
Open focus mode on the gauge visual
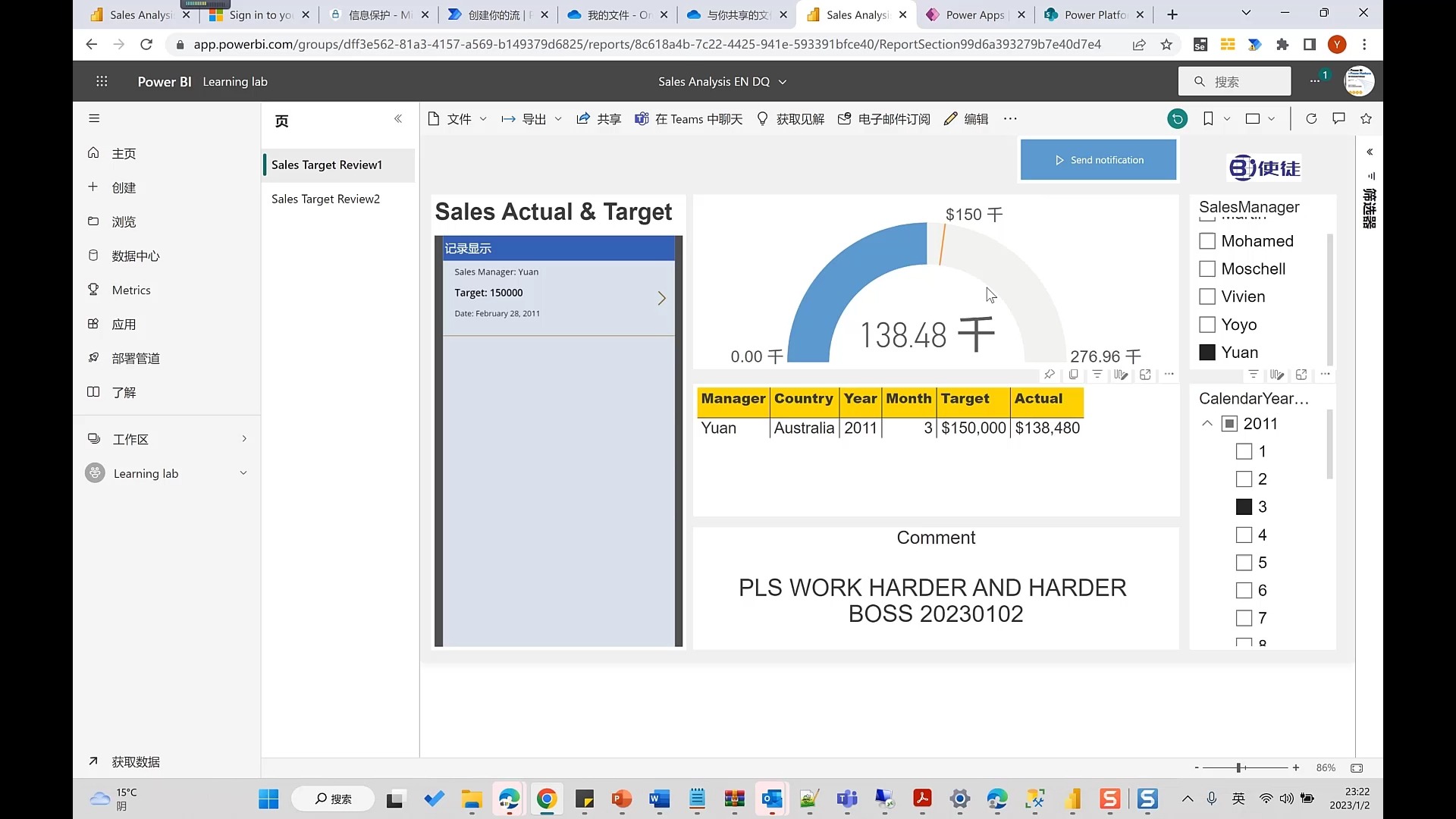[x=1145, y=375]
